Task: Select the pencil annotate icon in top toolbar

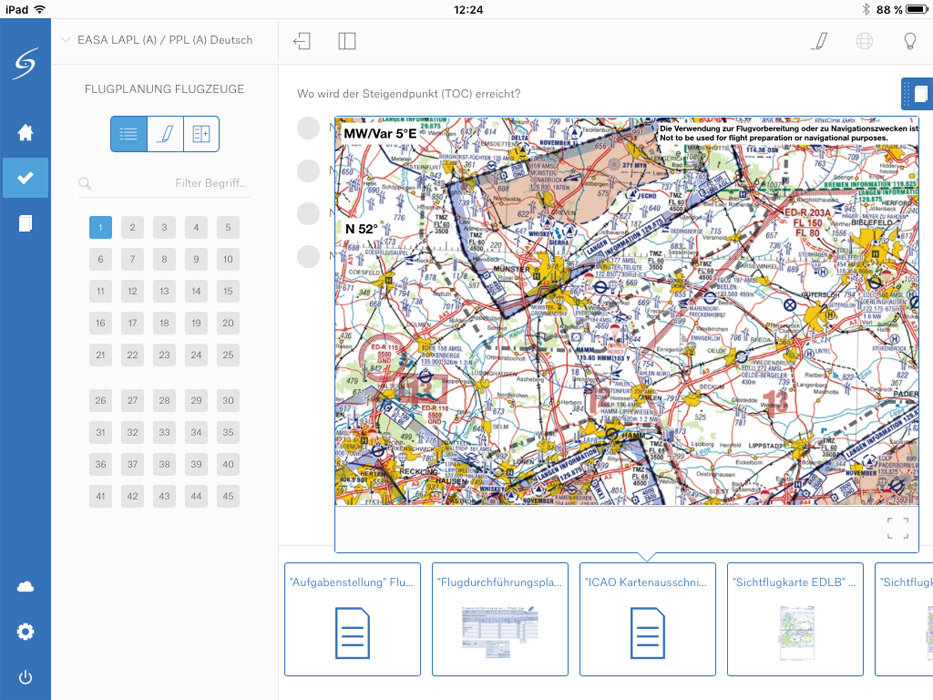Action: [x=819, y=41]
